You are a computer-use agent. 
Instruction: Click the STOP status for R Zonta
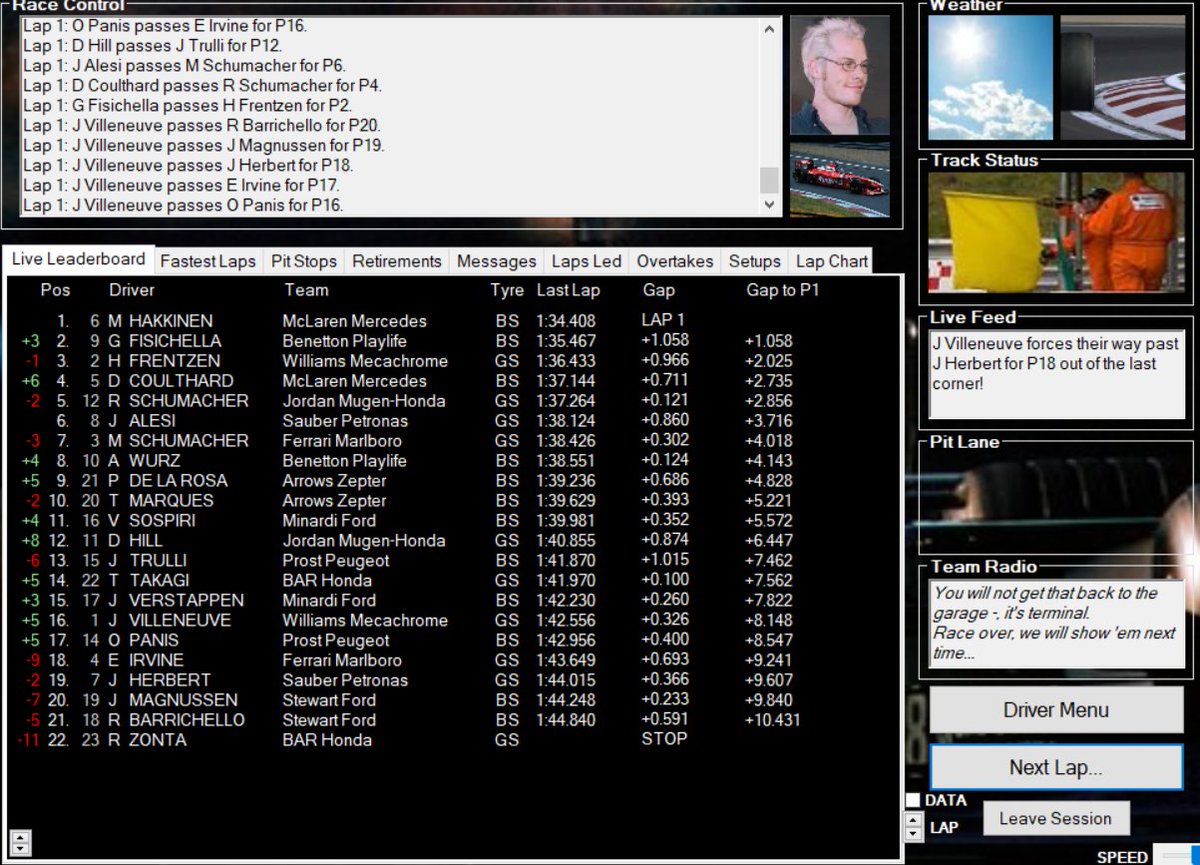(664, 739)
